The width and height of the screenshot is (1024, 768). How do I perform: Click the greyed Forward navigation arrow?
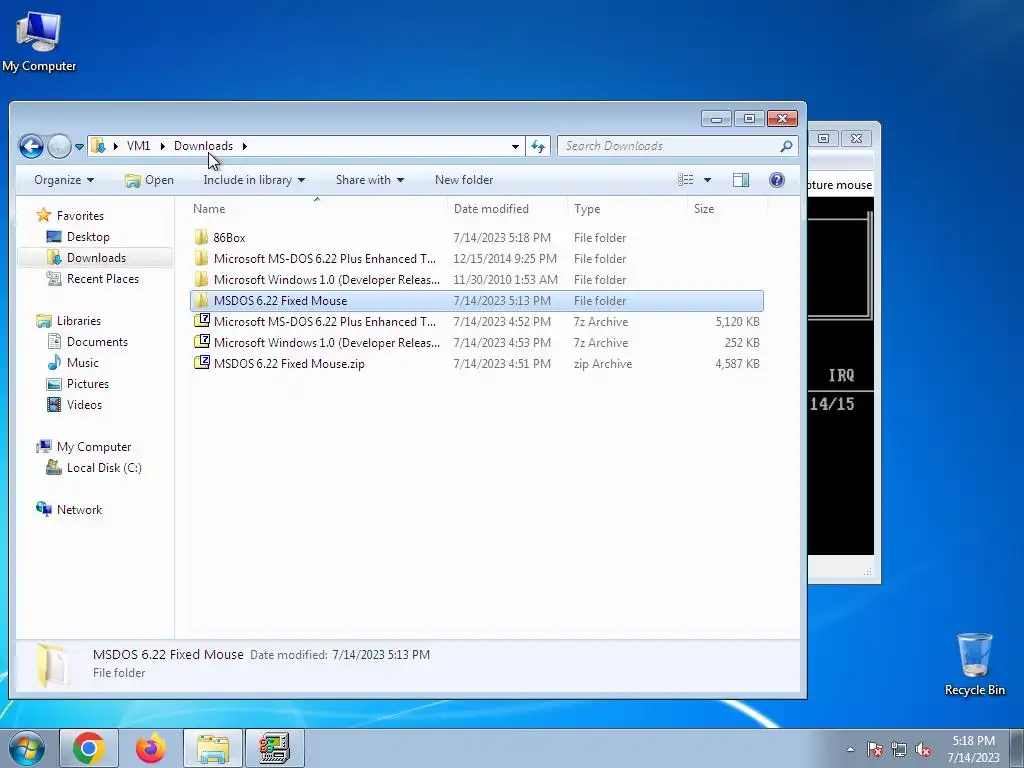tap(59, 146)
